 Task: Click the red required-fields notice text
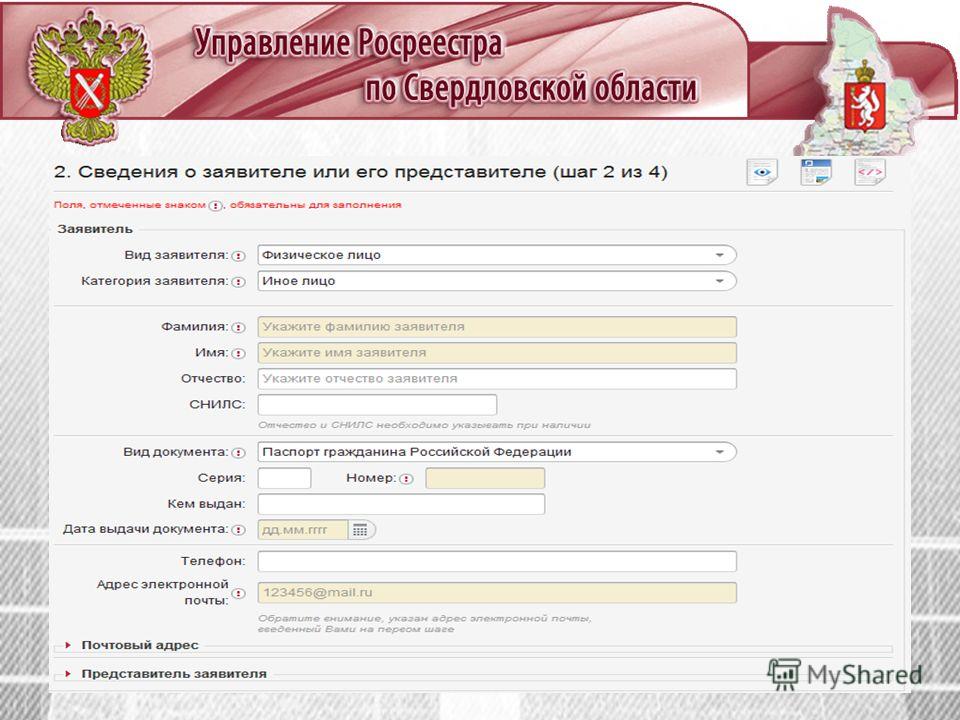[x=227, y=205]
